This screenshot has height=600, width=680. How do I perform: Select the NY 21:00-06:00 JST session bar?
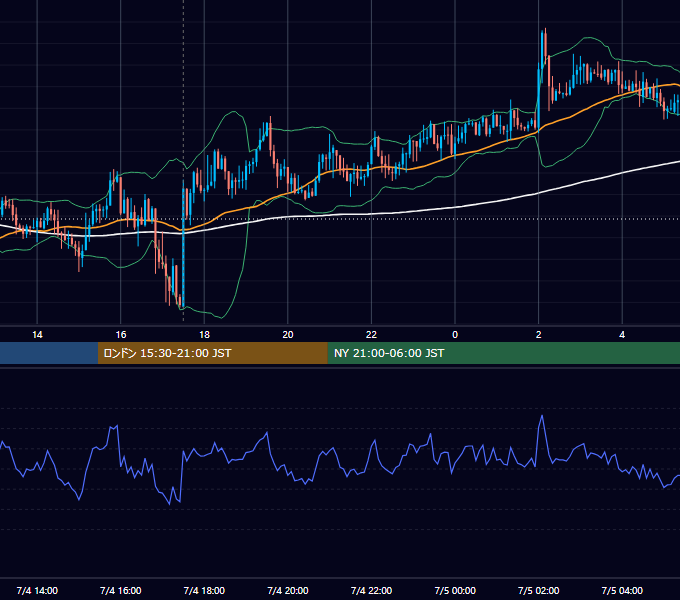[x=503, y=353]
